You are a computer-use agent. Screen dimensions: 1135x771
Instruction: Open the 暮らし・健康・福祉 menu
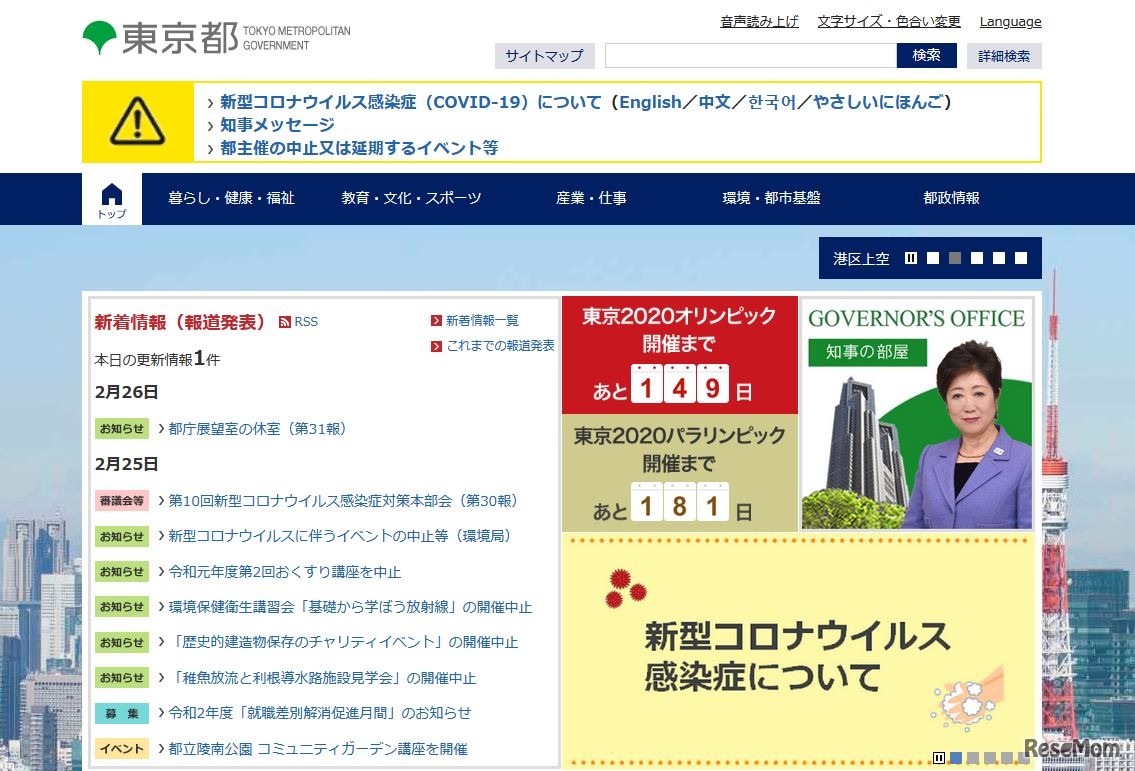pyautogui.click(x=232, y=198)
